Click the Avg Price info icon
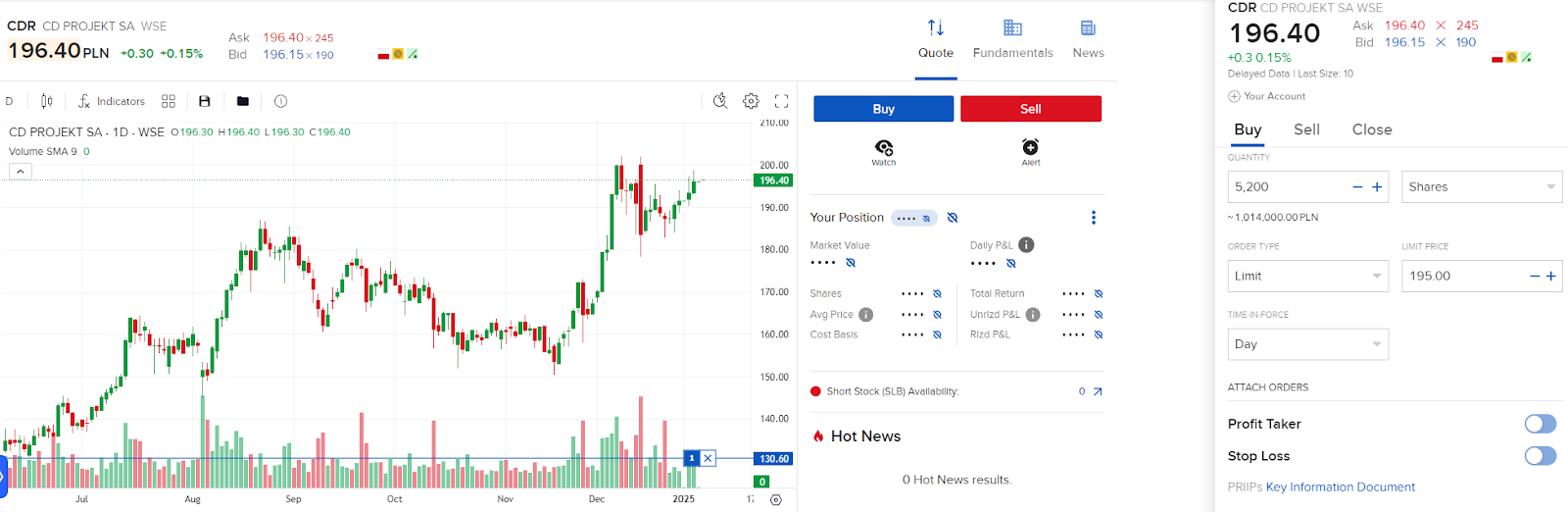Image resolution: width=1568 pixels, height=512 pixels. coord(866,315)
